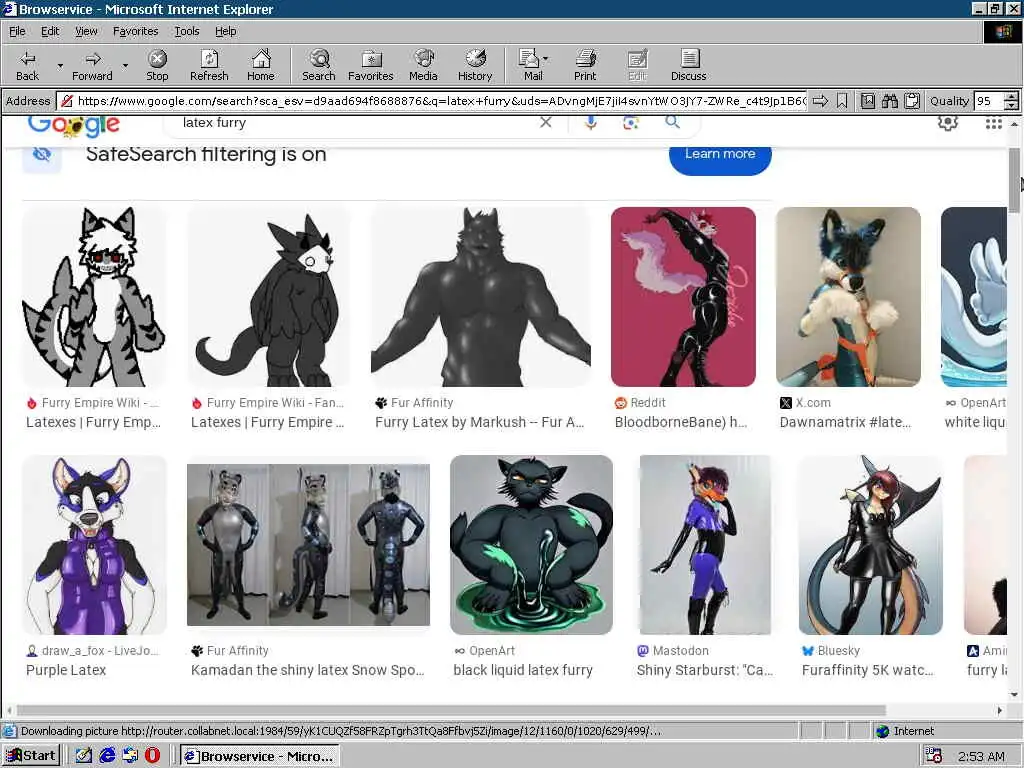1024x768 pixels.
Task: Click the Windows Start button
Action: coord(31,756)
